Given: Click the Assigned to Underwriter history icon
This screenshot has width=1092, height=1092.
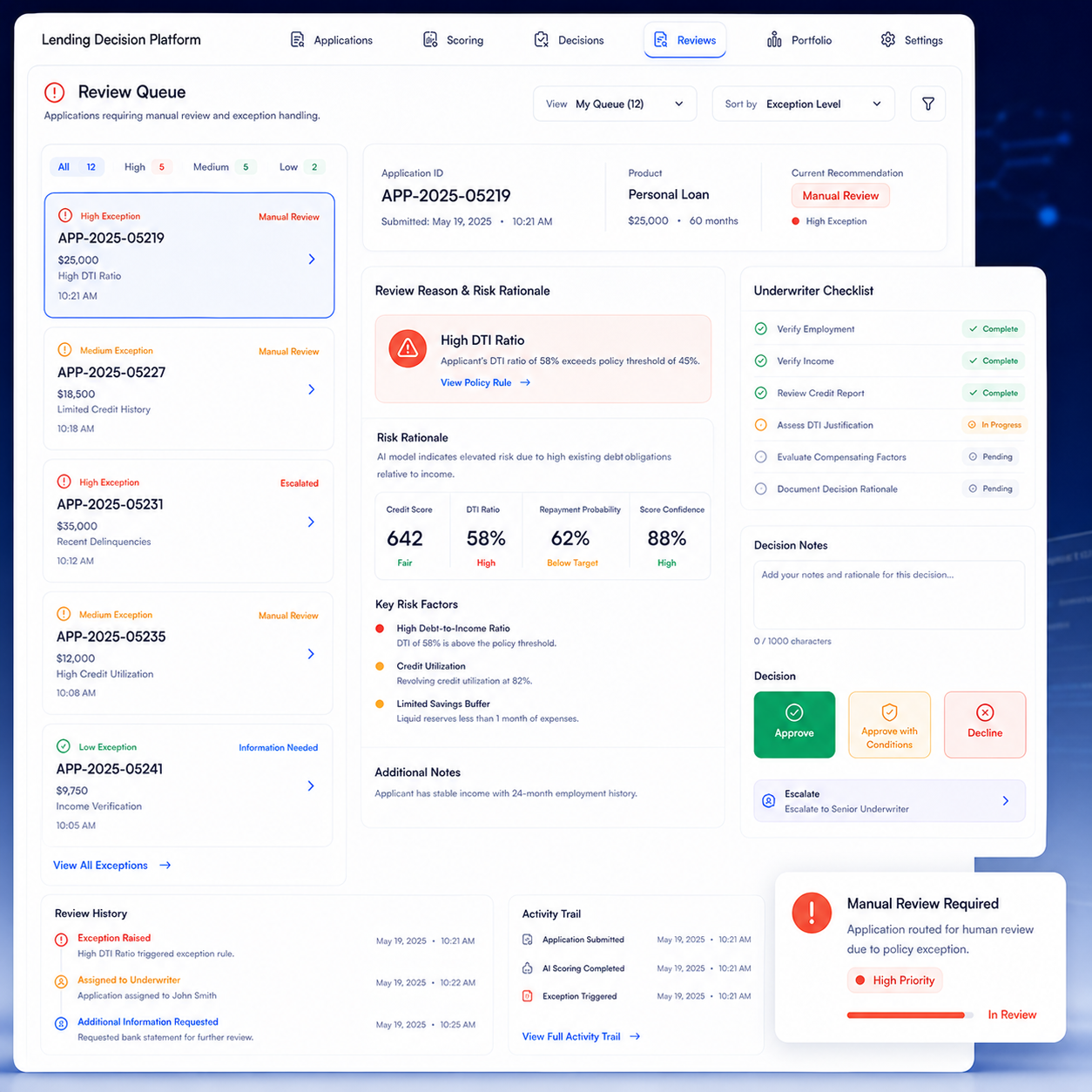Looking at the screenshot, I should click(61, 981).
